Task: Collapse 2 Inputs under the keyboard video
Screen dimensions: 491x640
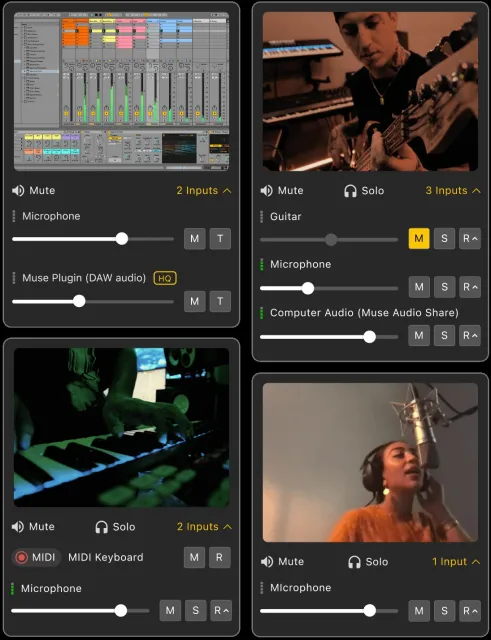Action: click(204, 527)
